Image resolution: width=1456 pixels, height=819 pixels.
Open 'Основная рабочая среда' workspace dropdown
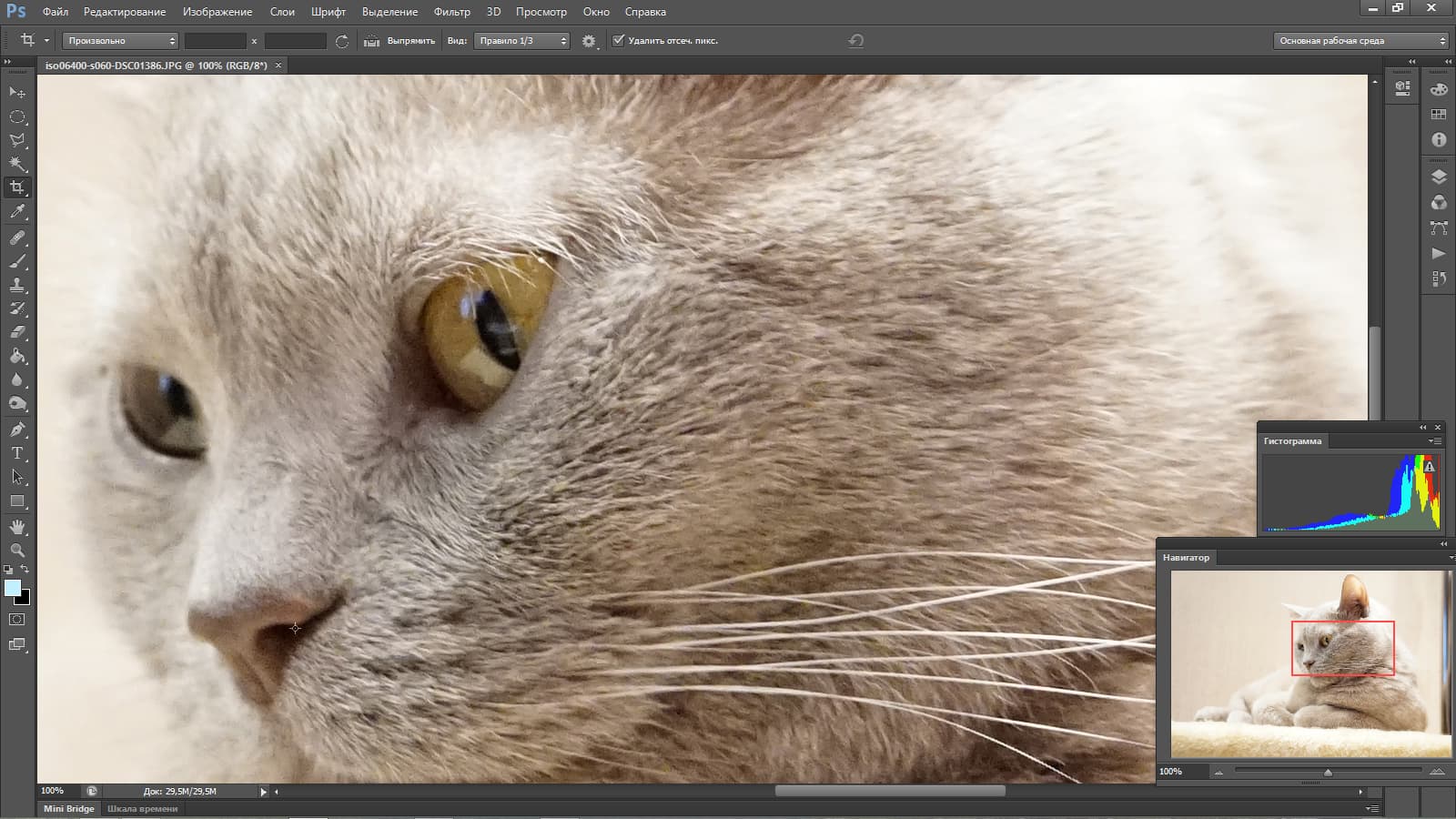coord(1360,41)
